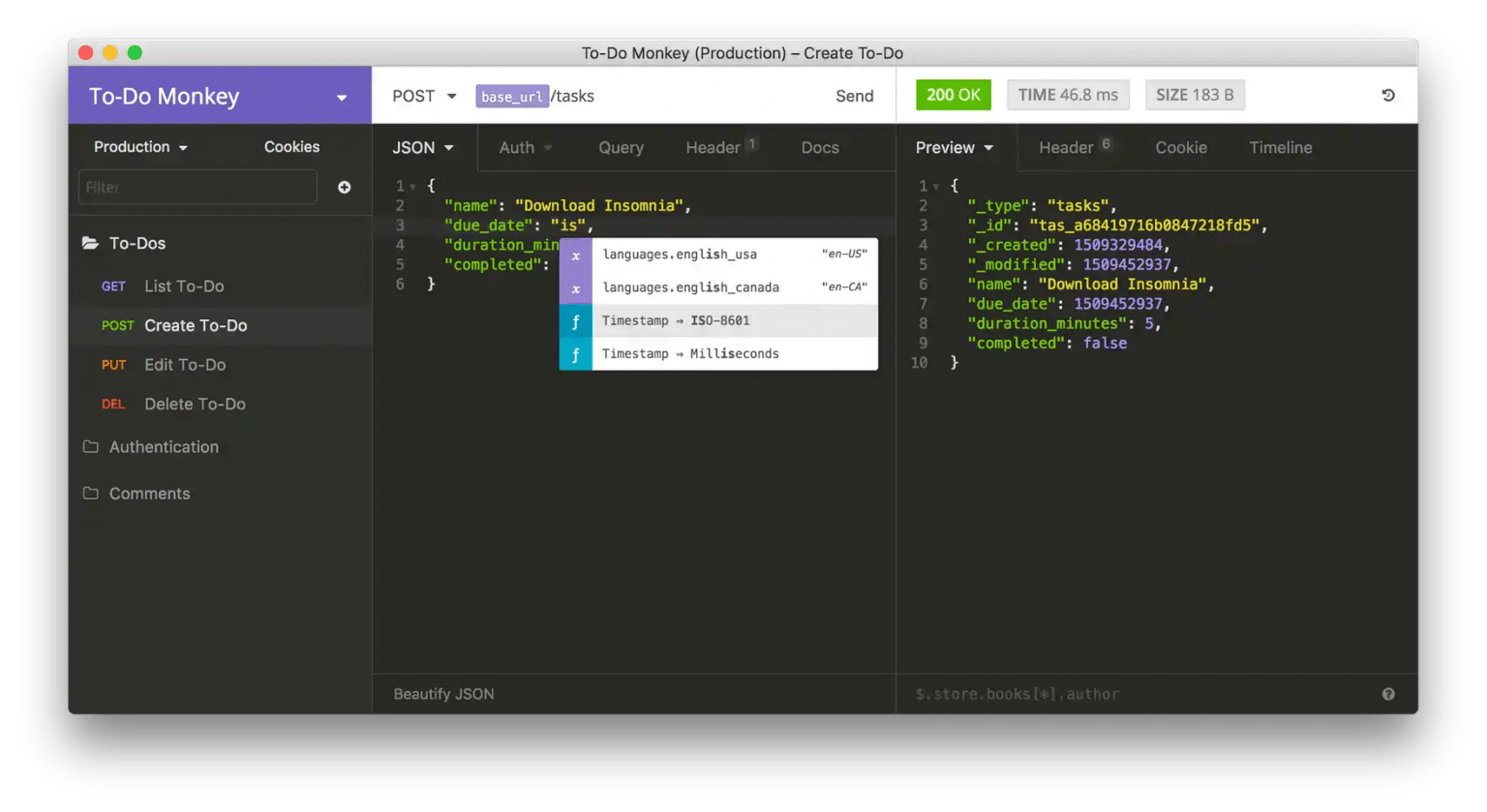The height and width of the screenshot is (812, 1487).
Task: Open the Timeline tab
Action: (1280, 147)
